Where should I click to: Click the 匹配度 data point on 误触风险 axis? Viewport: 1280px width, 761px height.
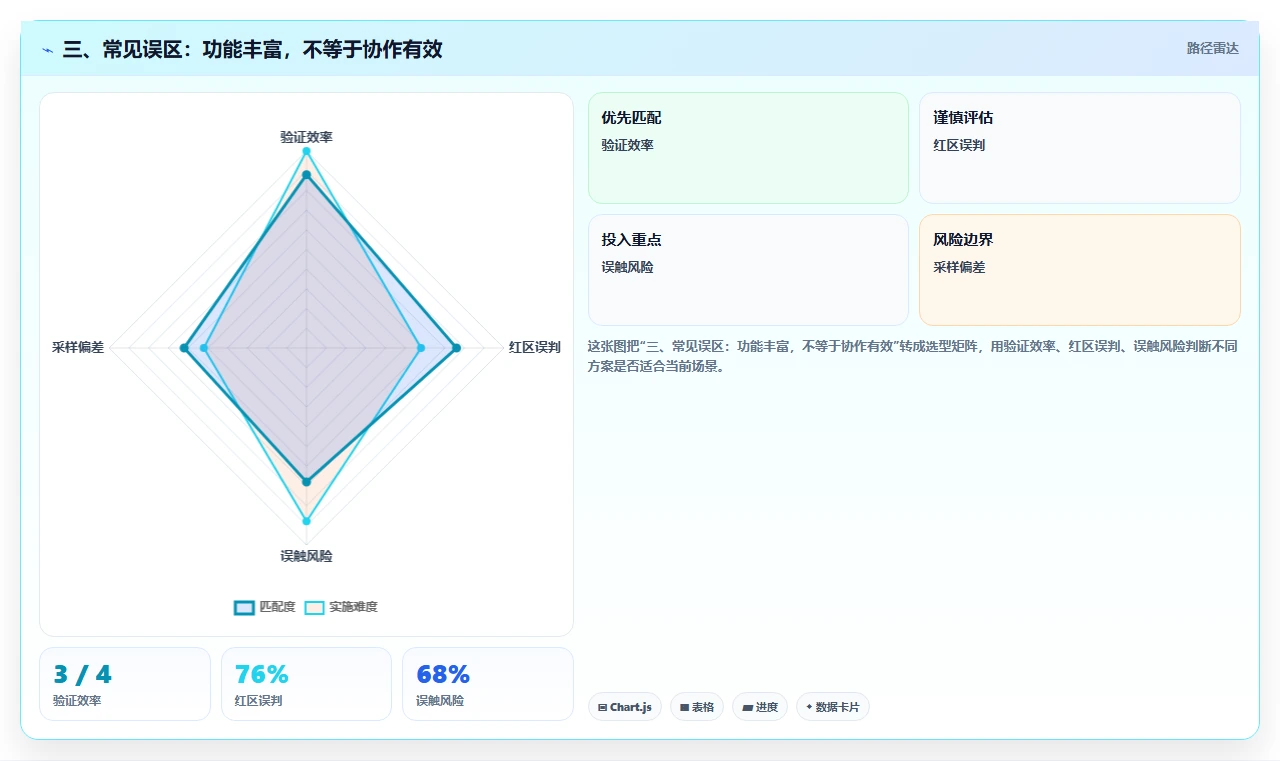[x=306, y=482]
